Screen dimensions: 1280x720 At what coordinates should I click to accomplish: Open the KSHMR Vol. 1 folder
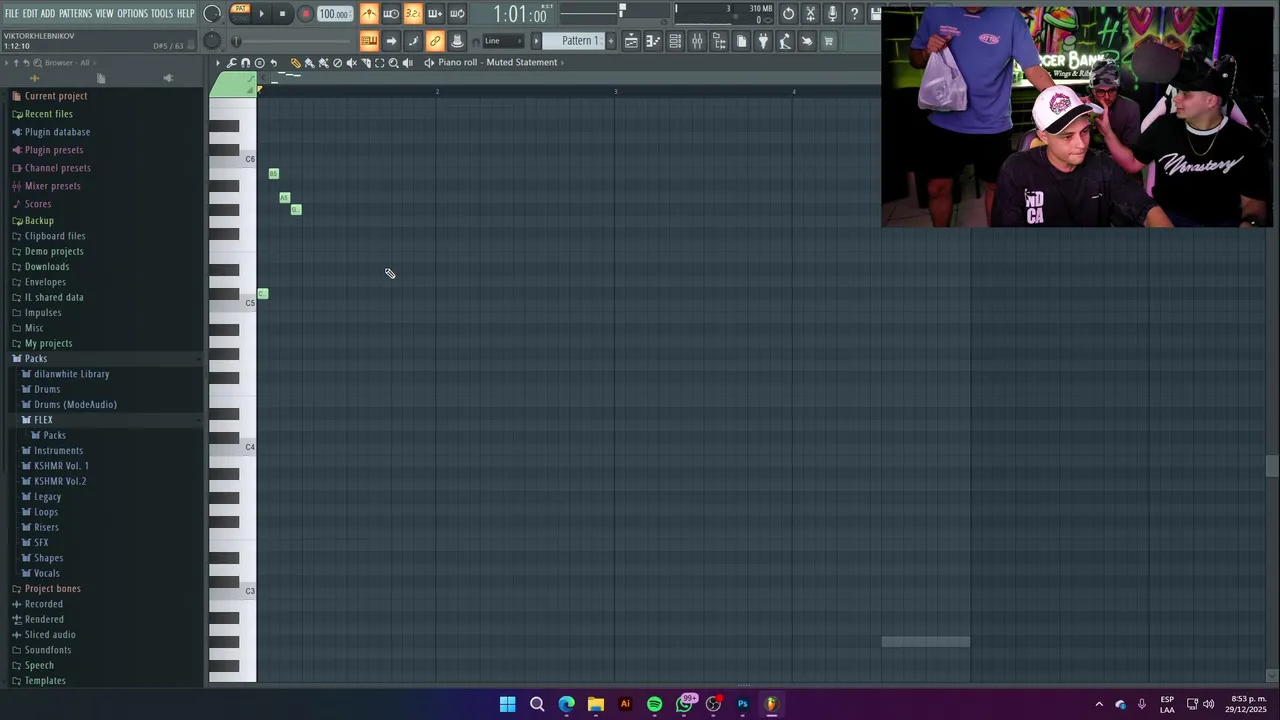coord(61,466)
